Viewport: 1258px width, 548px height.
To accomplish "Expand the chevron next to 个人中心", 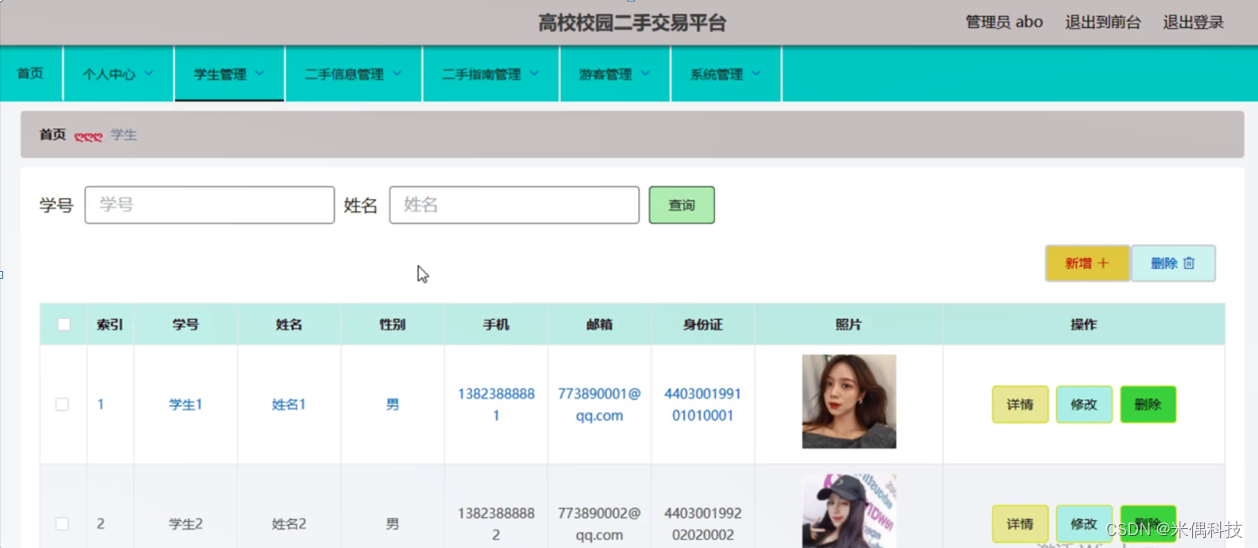I will click(149, 73).
